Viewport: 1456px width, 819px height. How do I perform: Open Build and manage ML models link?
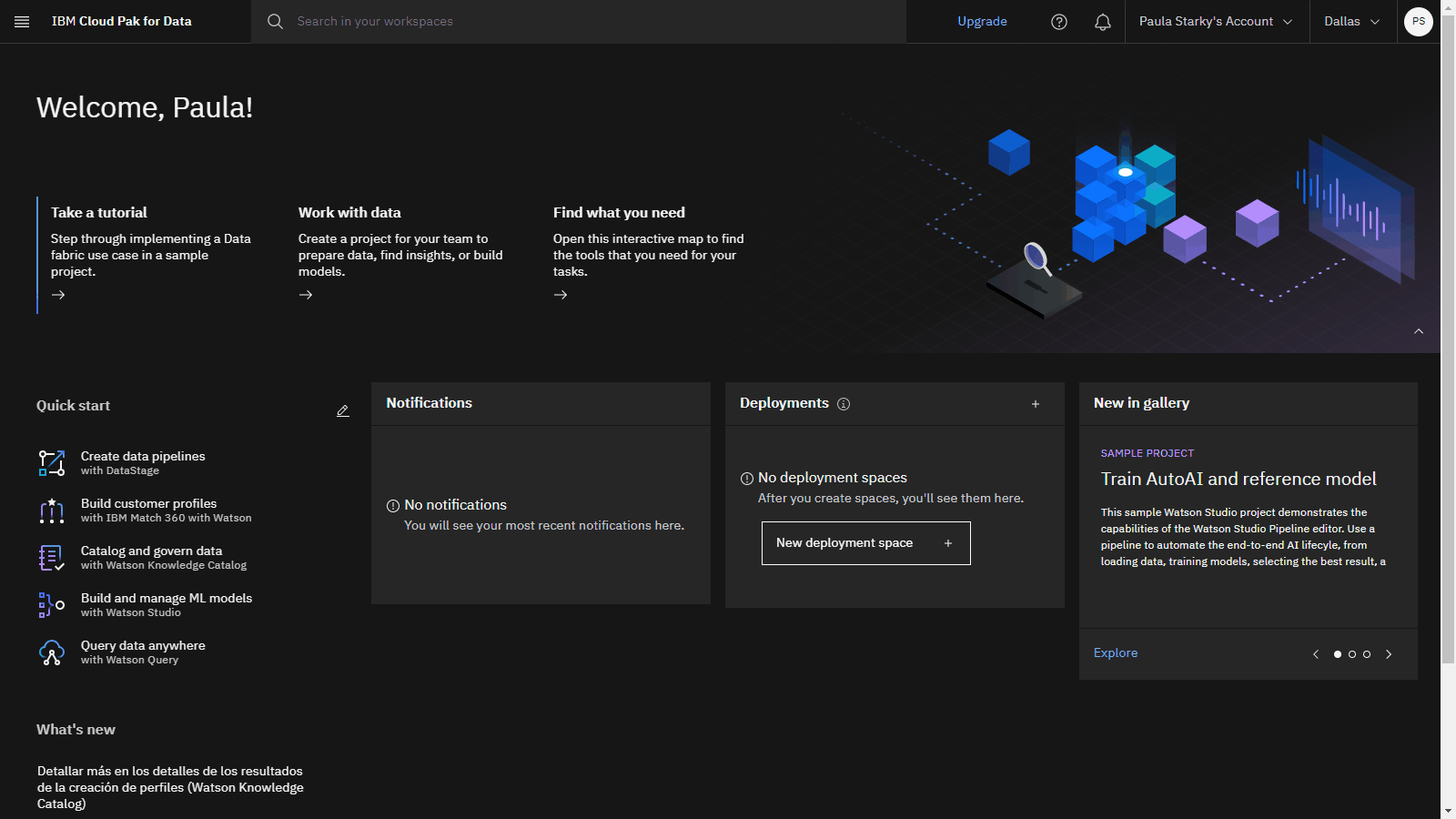pyautogui.click(x=167, y=598)
